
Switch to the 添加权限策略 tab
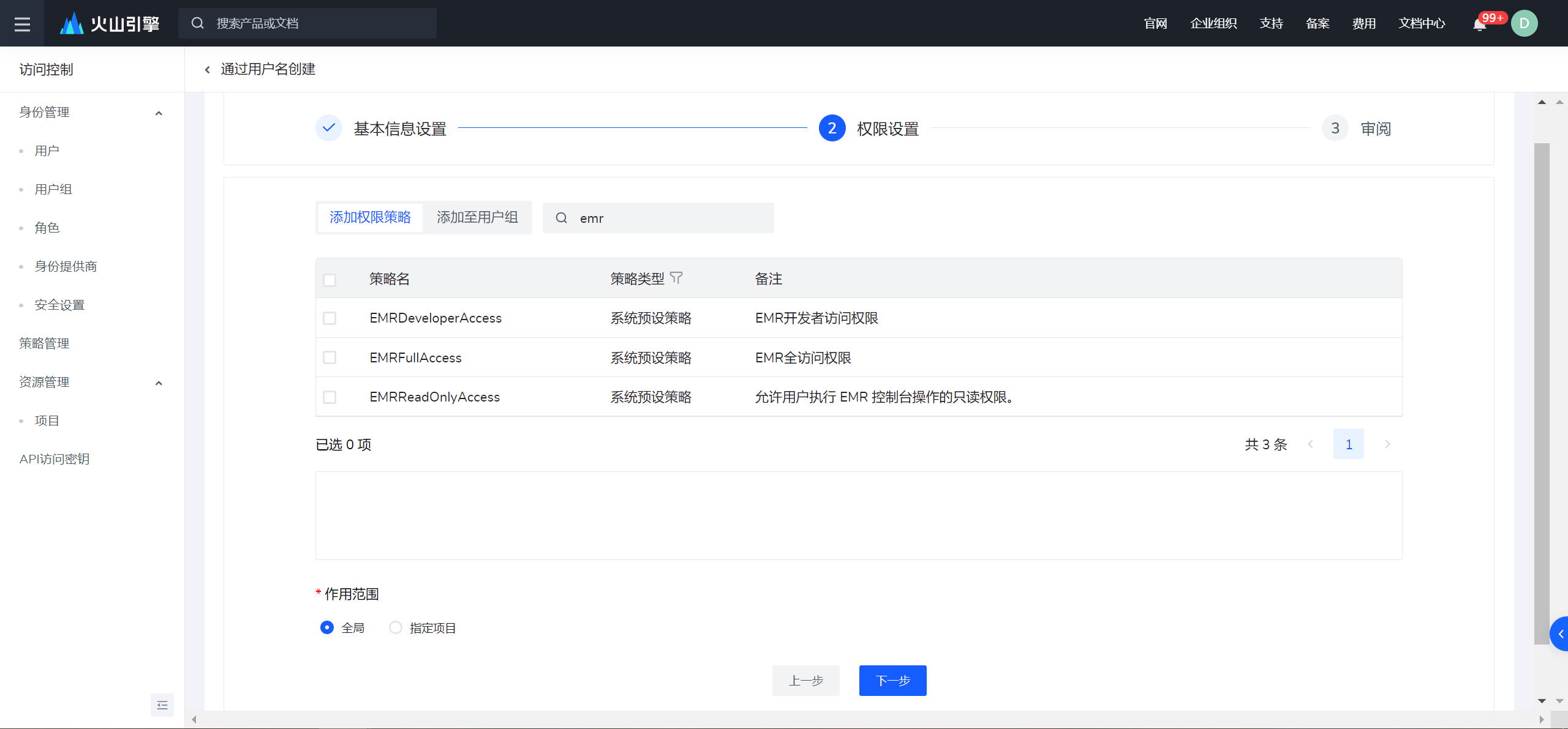tap(371, 217)
